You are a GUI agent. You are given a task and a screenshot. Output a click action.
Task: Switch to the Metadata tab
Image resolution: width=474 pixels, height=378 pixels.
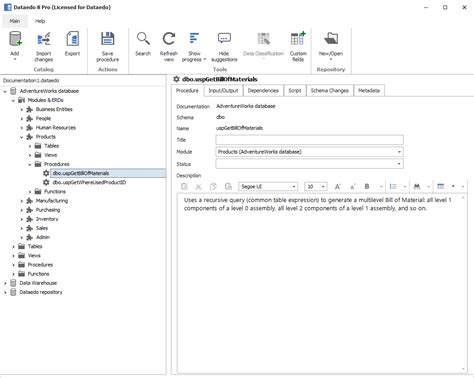pyautogui.click(x=369, y=91)
